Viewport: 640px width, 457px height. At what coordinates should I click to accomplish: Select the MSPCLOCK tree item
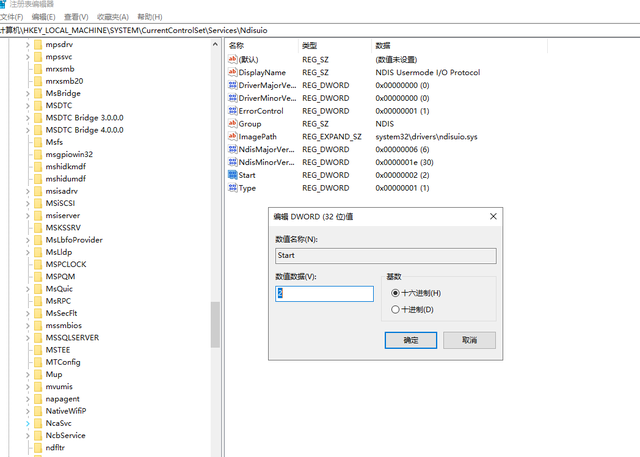click(66, 264)
